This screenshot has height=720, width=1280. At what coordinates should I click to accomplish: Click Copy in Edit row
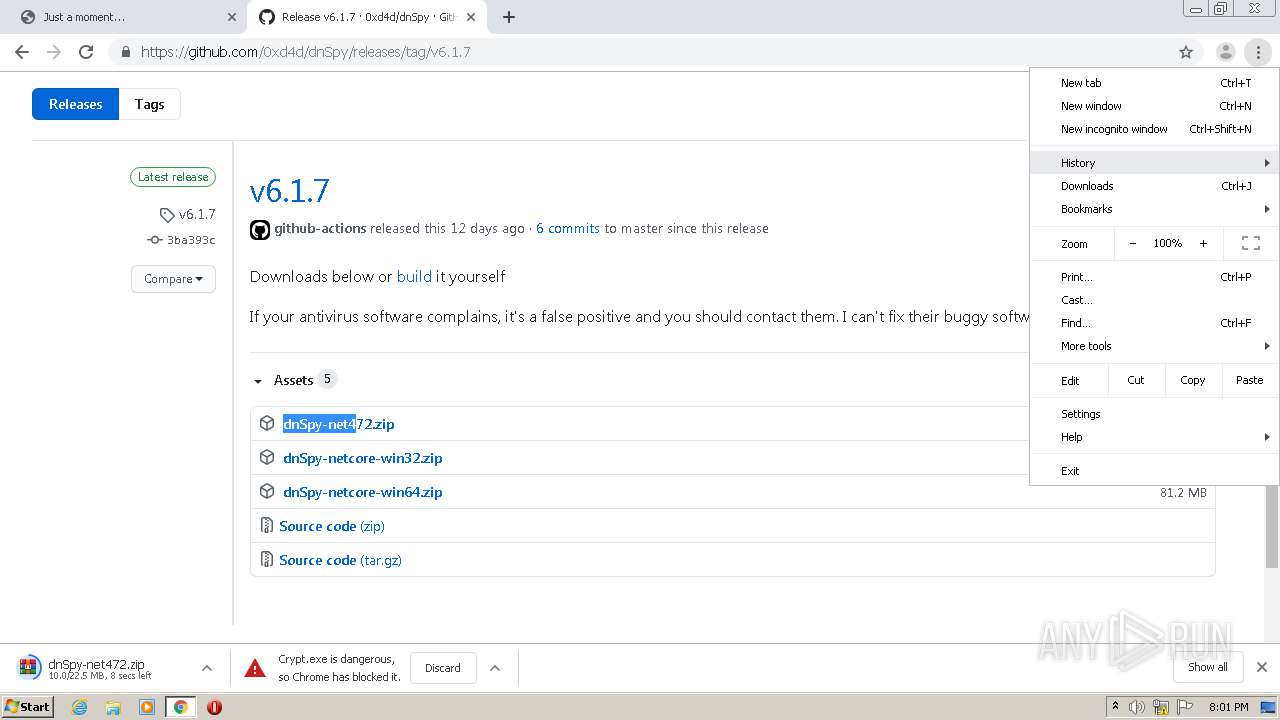coord(1192,380)
